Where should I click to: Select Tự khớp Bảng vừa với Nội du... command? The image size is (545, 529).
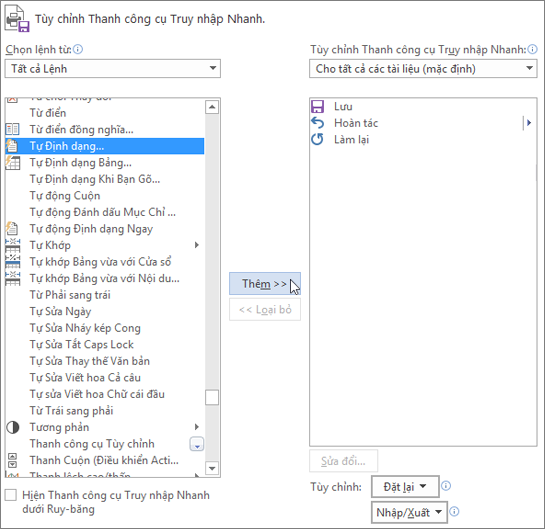click(105, 278)
